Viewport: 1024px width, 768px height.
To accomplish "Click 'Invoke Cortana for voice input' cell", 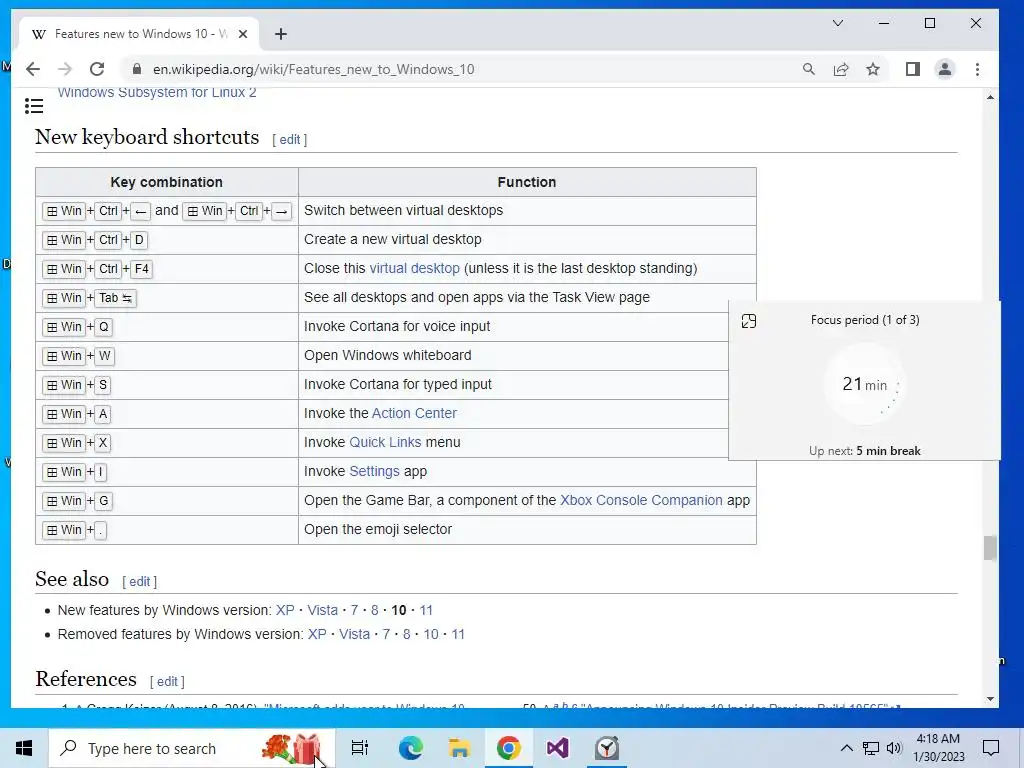I will 513,327.
